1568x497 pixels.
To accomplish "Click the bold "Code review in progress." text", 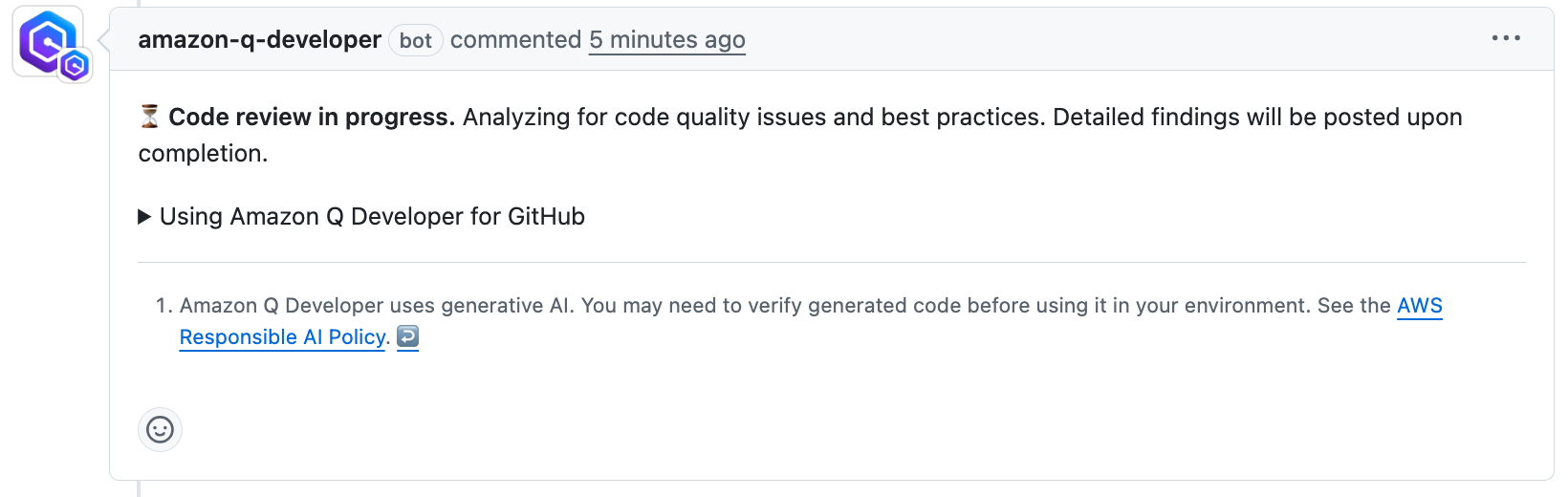I will tap(311, 117).
